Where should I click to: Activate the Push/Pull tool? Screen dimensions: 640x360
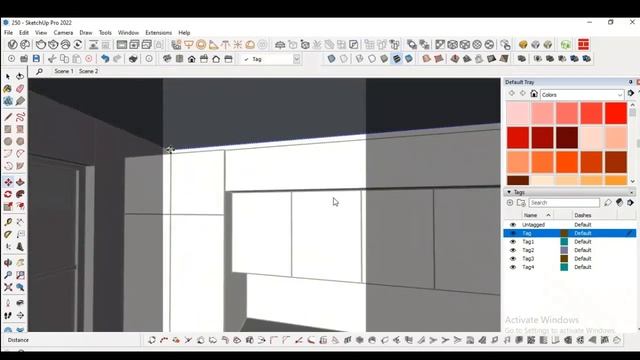20,182
